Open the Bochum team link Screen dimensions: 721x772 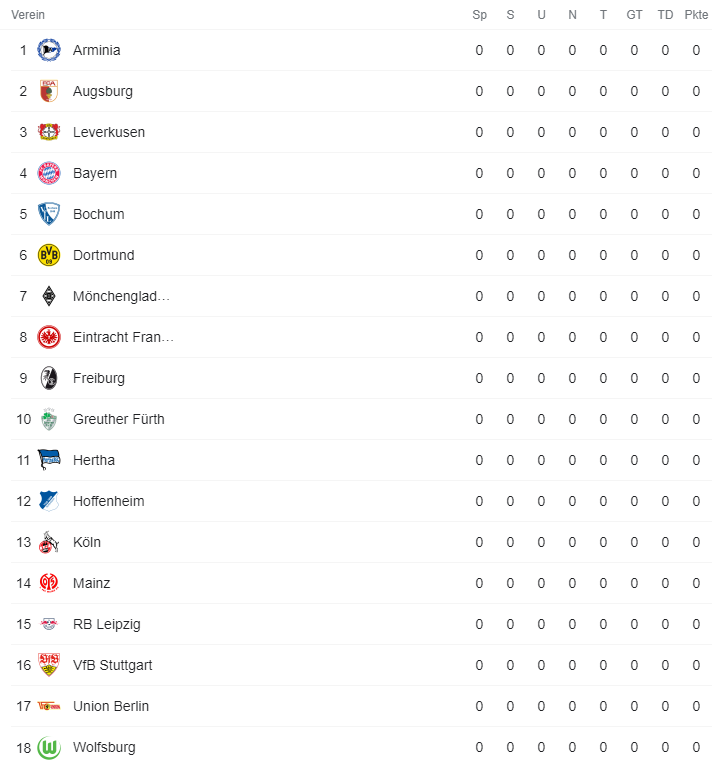pos(98,214)
